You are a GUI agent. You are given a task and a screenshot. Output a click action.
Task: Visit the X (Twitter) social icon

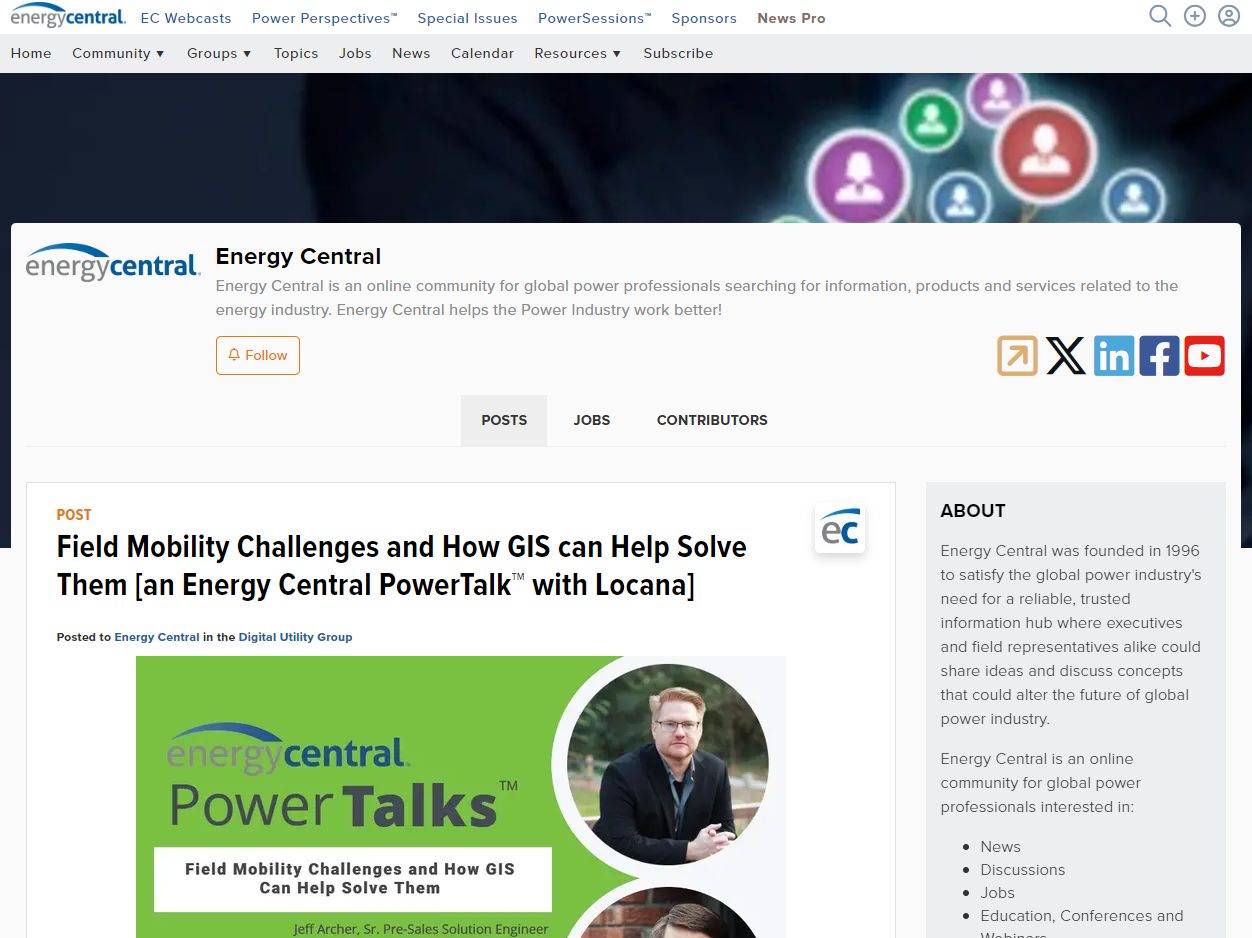pyautogui.click(x=1065, y=355)
